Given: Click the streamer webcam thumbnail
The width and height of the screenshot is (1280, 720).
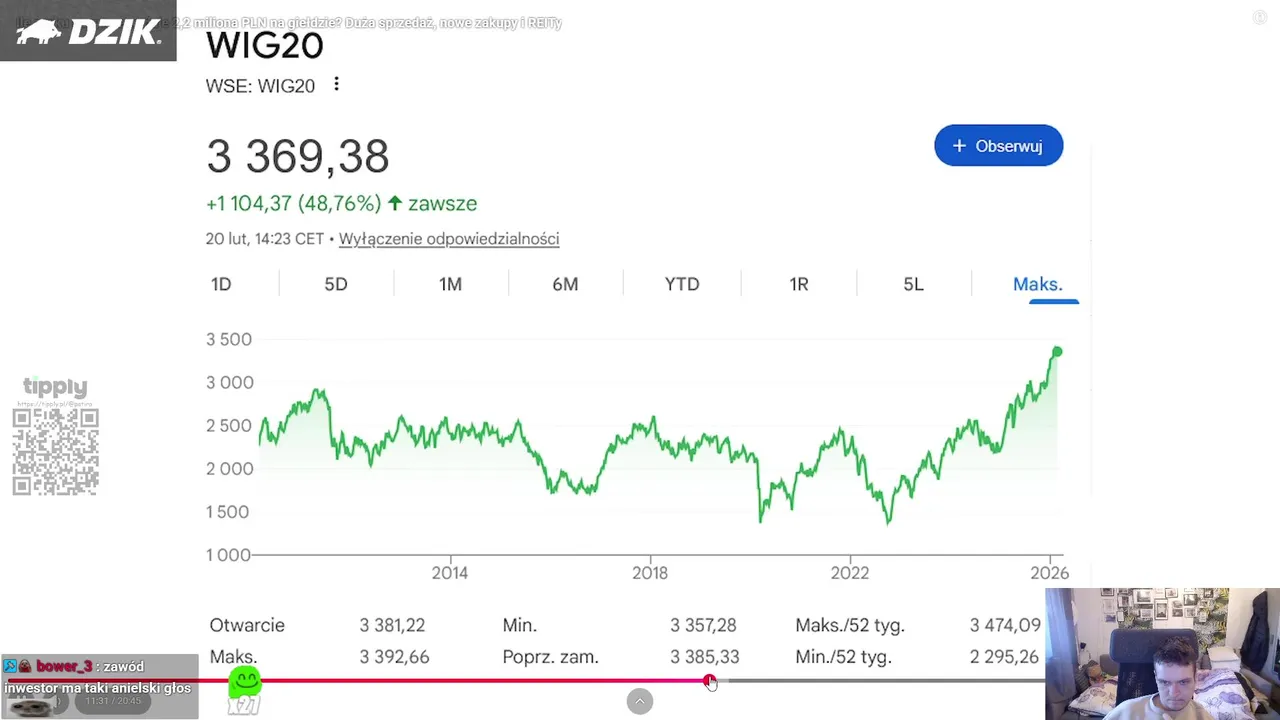Looking at the screenshot, I should point(1162,653).
